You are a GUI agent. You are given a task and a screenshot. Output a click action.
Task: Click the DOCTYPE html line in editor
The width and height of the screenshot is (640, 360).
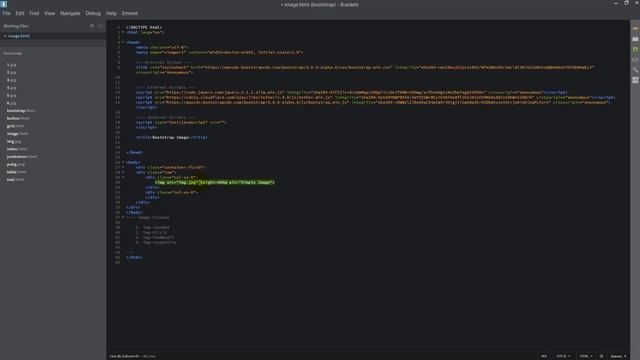pyautogui.click(x=144, y=27)
